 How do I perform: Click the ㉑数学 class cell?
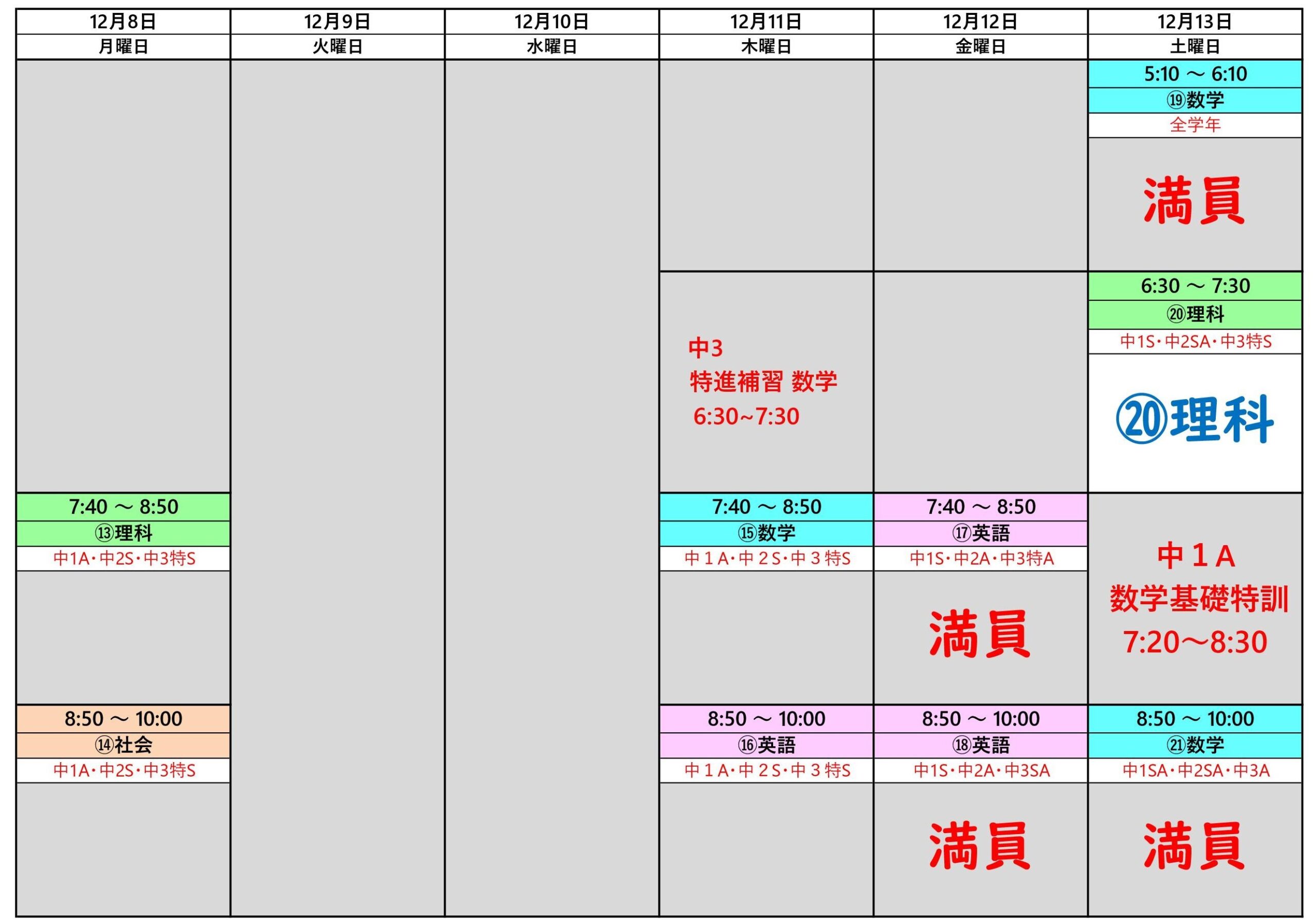pos(1195,745)
